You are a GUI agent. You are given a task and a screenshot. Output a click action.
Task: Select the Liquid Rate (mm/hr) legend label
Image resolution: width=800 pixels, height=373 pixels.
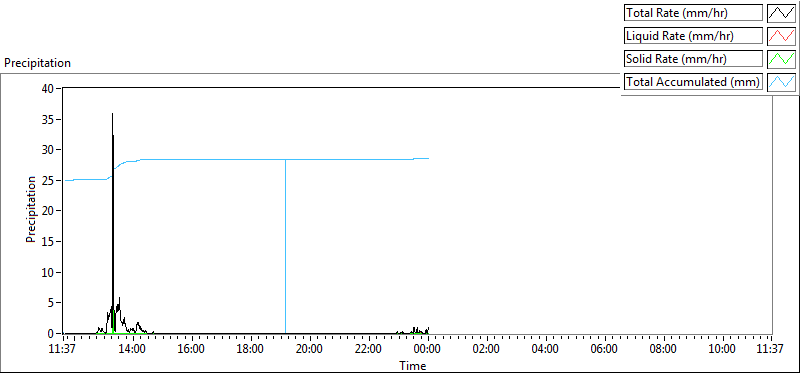click(x=693, y=36)
